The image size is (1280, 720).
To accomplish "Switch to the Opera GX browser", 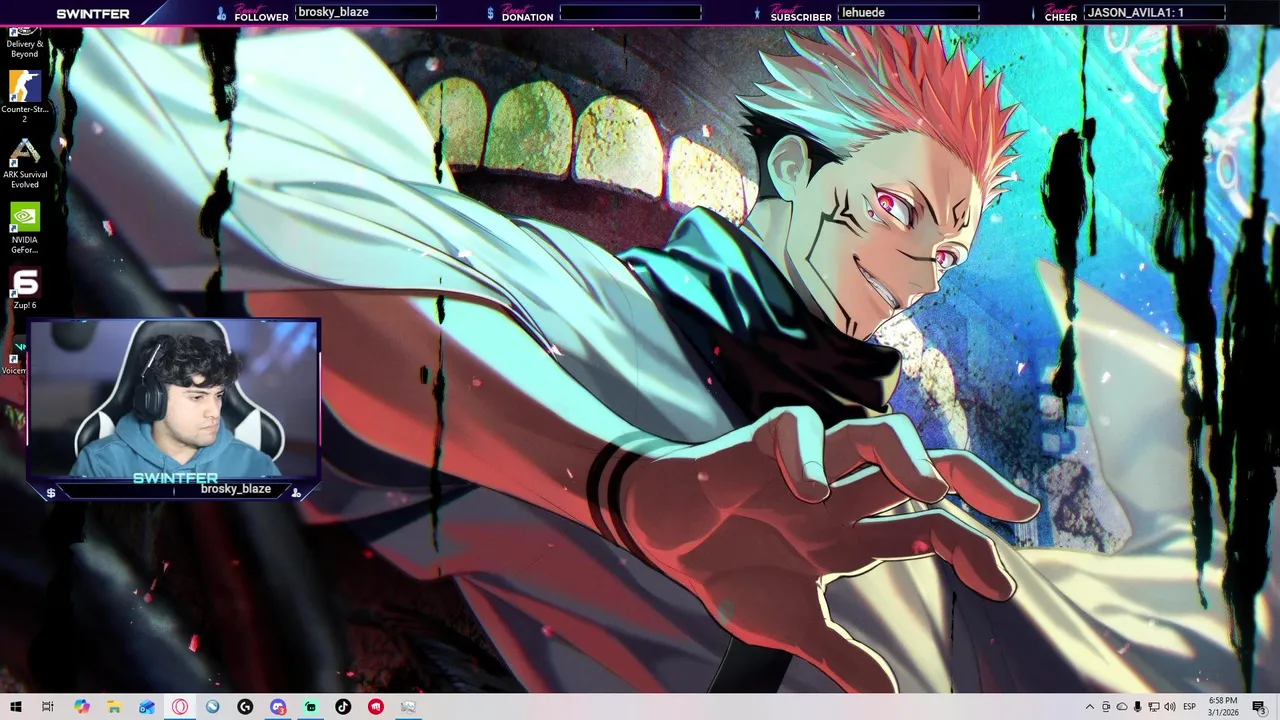I will click(x=180, y=707).
